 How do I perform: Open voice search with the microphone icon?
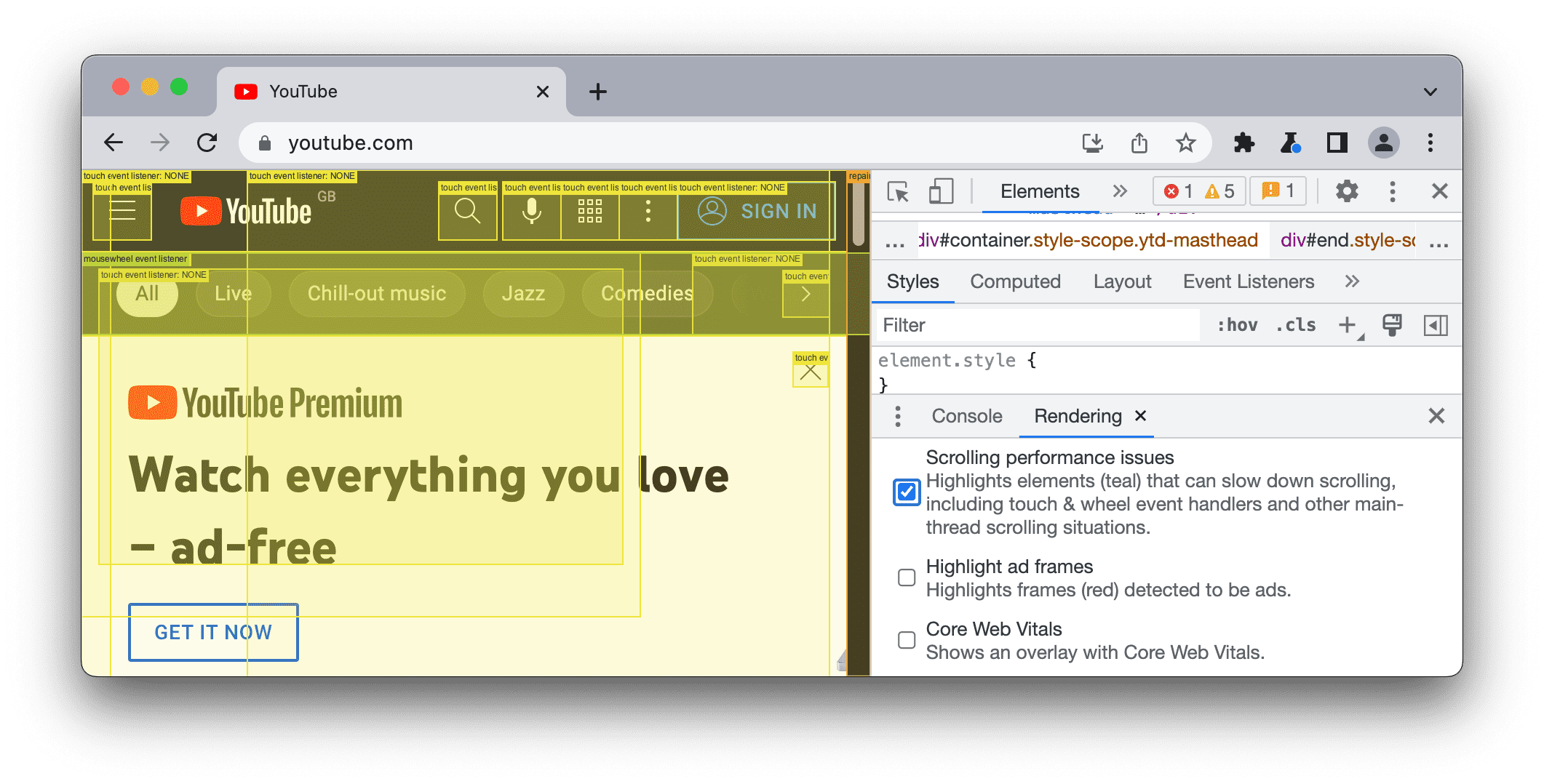(531, 212)
